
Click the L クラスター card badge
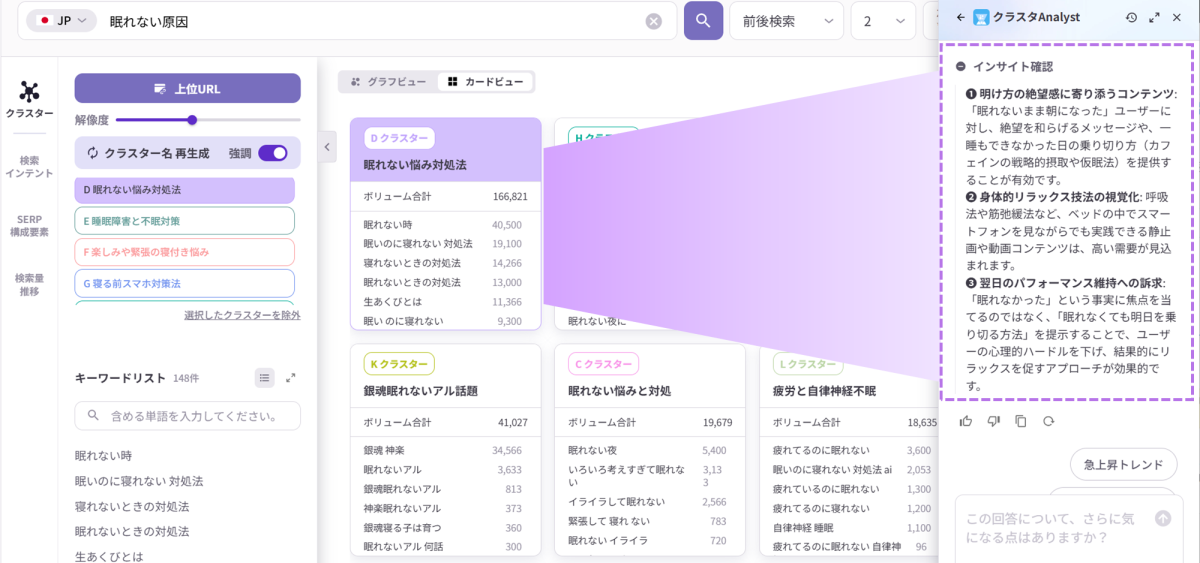coord(808,364)
